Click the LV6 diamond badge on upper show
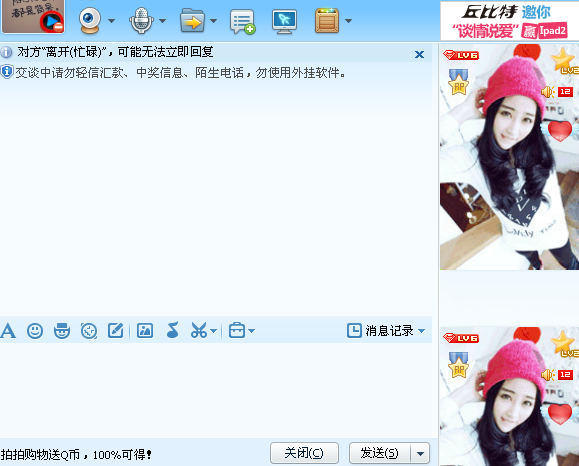Image resolution: width=579 pixels, height=466 pixels. coord(461,55)
